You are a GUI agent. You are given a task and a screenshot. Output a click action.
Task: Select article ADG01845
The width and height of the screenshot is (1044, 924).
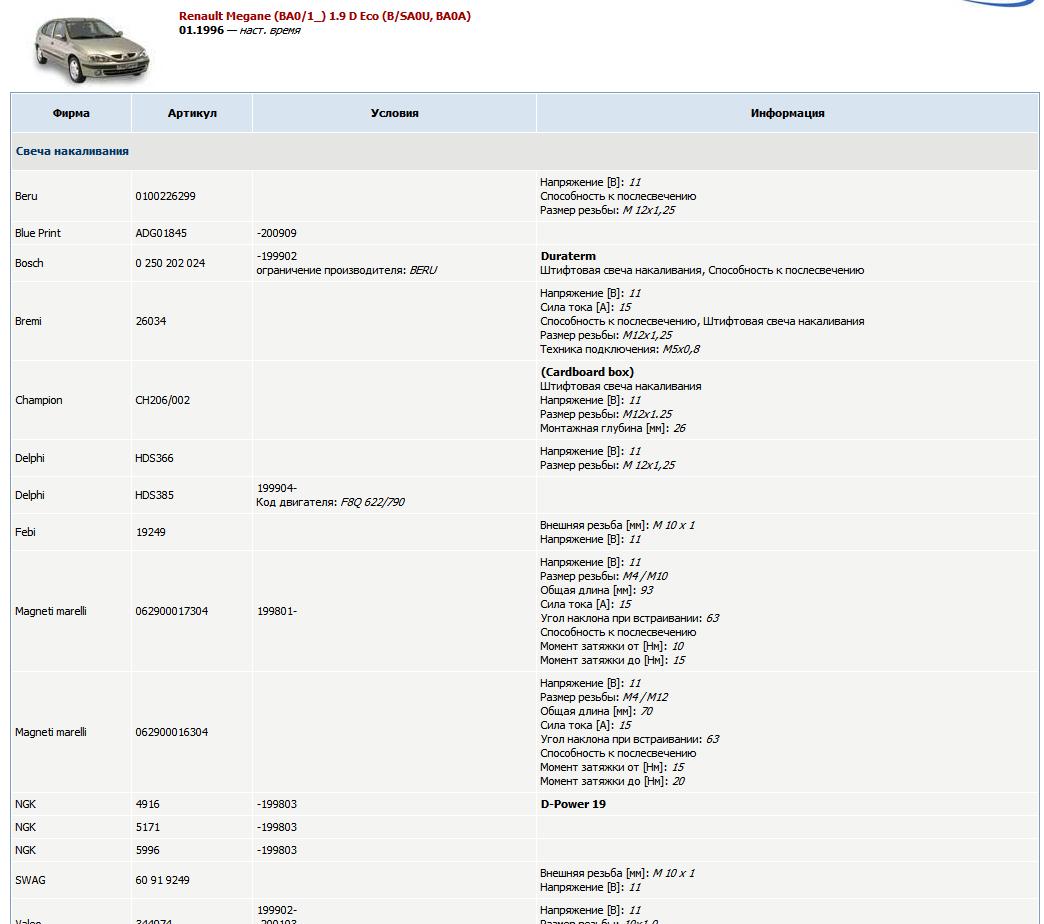(161, 233)
